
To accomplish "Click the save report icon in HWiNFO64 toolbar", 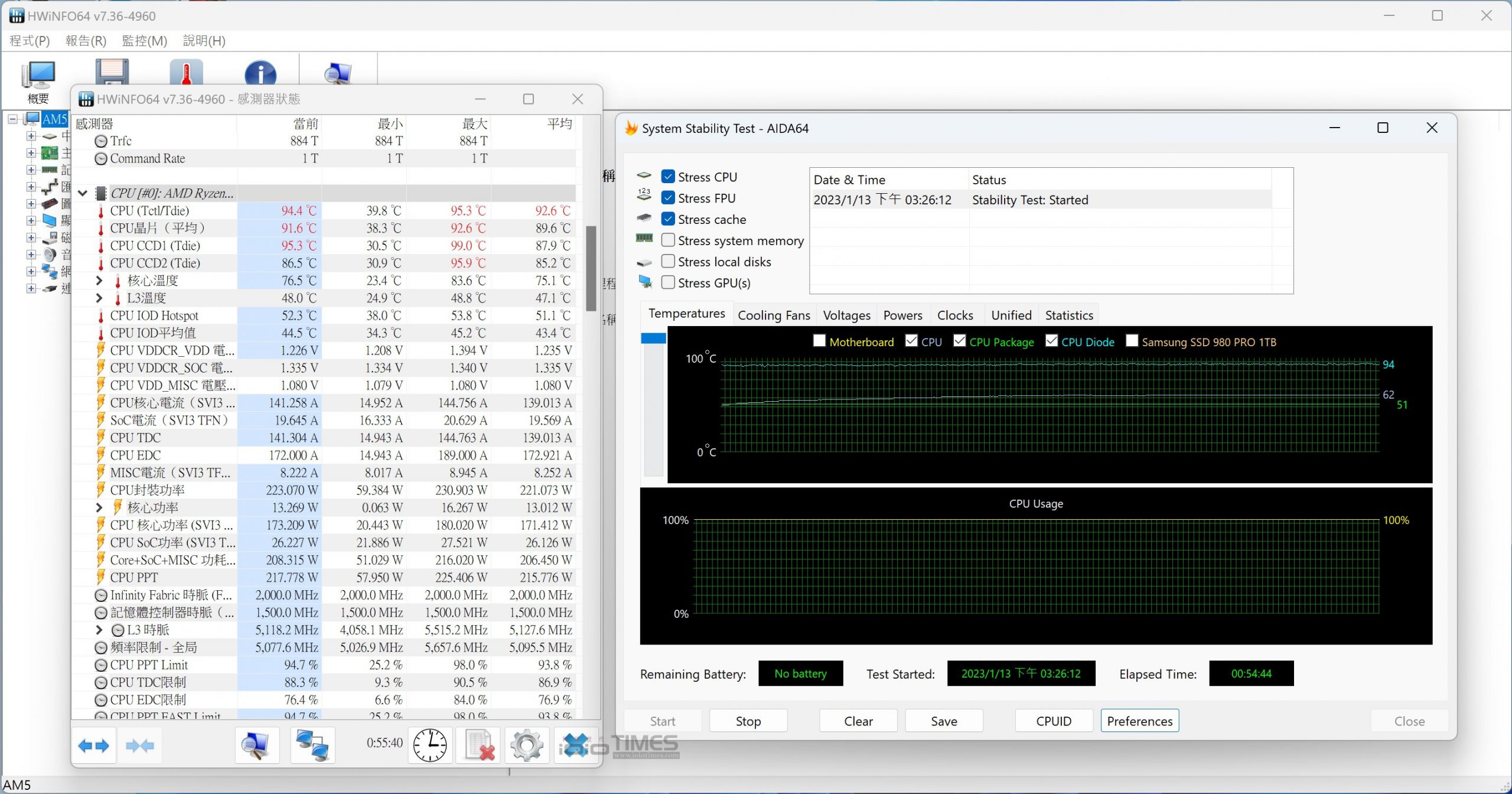I will 111,74.
